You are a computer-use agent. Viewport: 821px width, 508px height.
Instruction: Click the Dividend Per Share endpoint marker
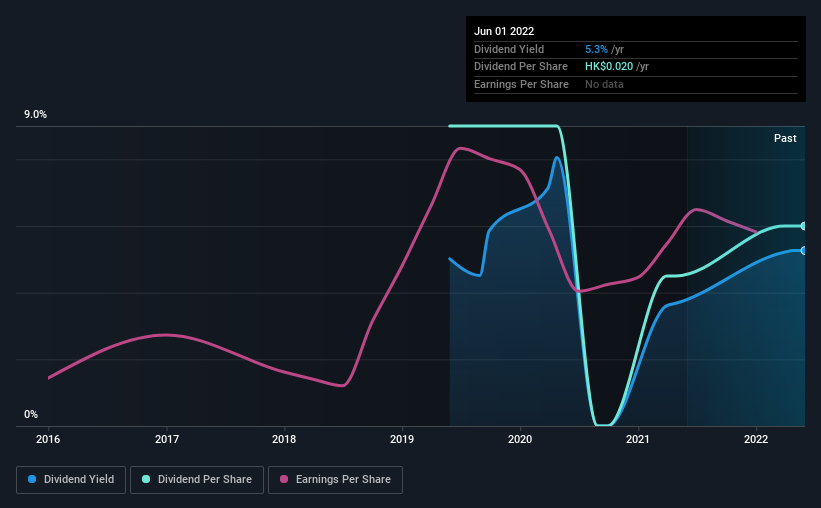(803, 226)
